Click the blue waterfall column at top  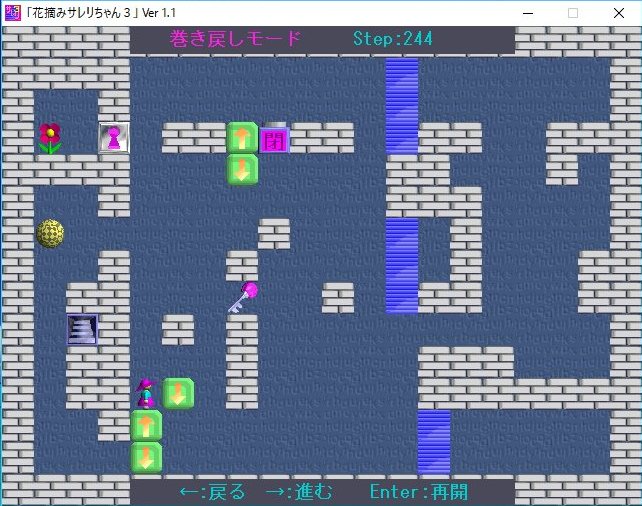402,105
